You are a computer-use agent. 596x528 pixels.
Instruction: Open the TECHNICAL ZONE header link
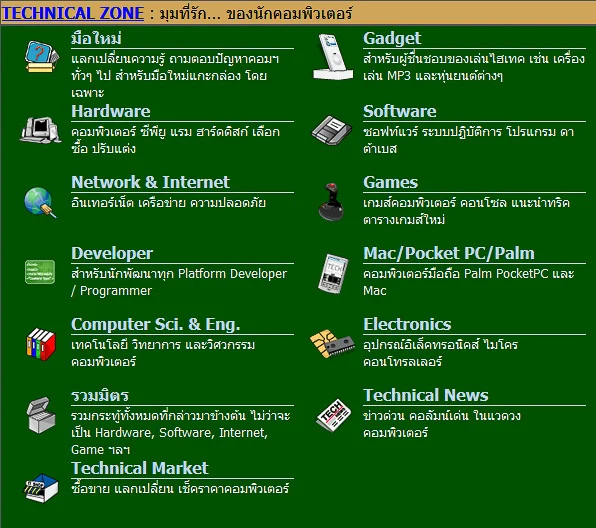[73, 13]
